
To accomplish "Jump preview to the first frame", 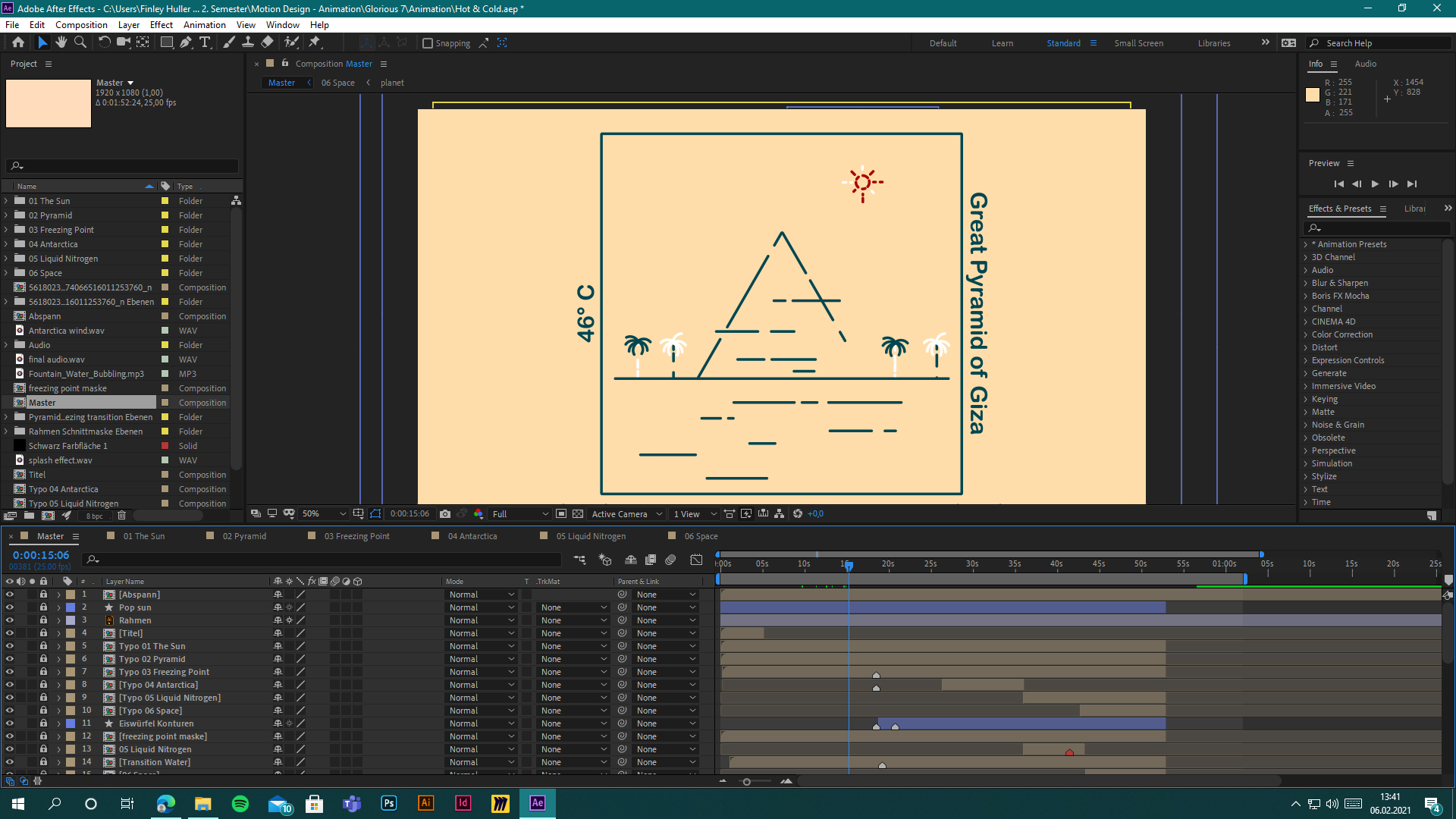I will coord(1338,184).
